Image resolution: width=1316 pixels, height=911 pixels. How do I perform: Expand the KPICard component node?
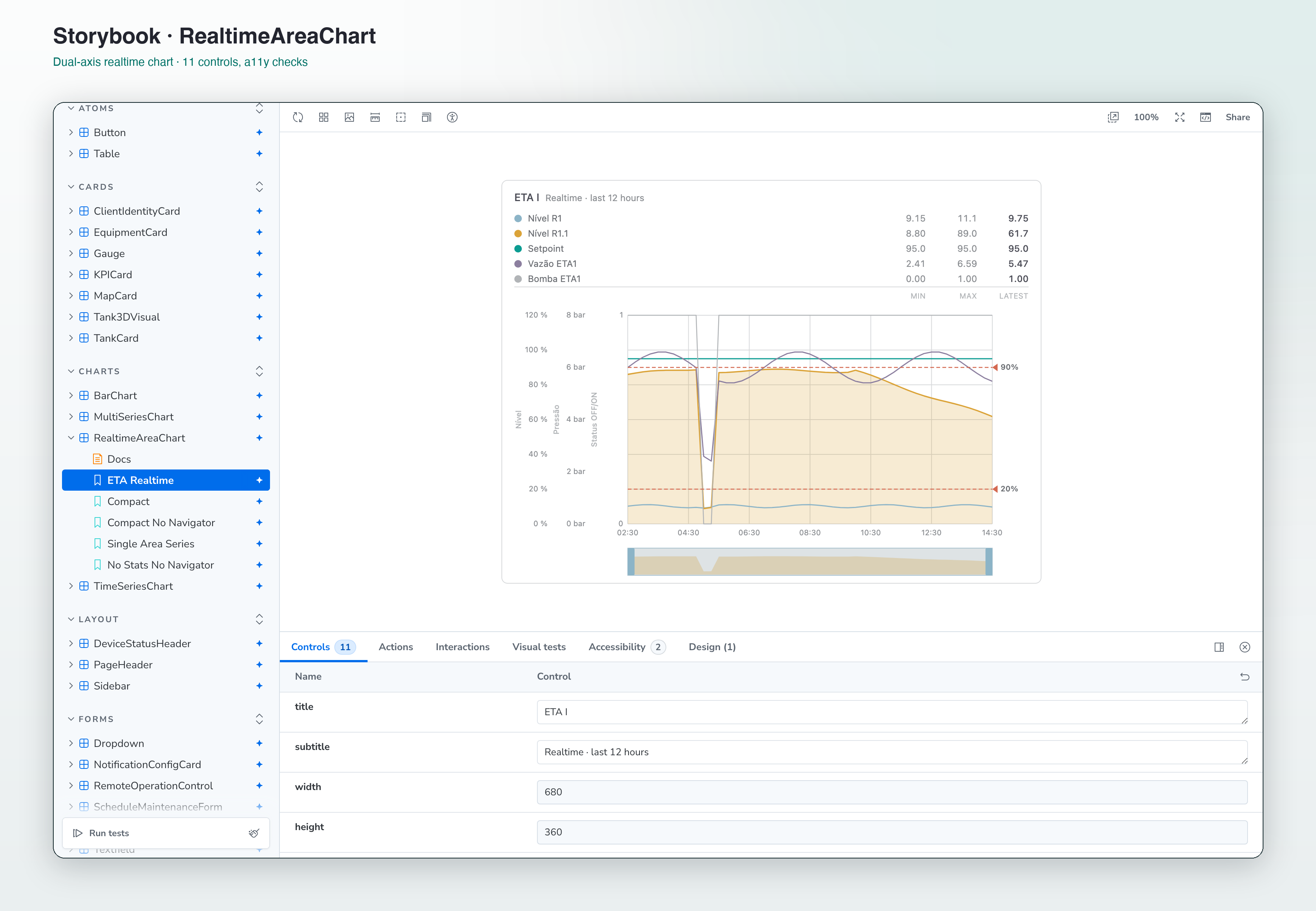point(71,274)
